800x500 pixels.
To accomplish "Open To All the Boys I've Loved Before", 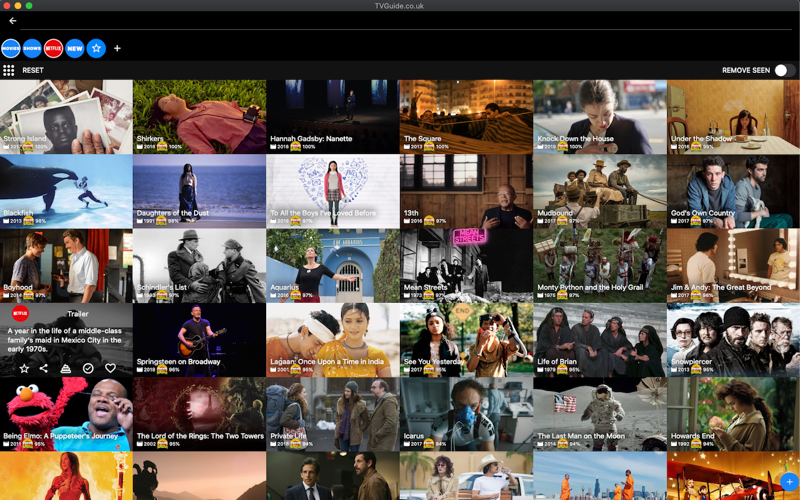I will pyautogui.click(x=333, y=191).
